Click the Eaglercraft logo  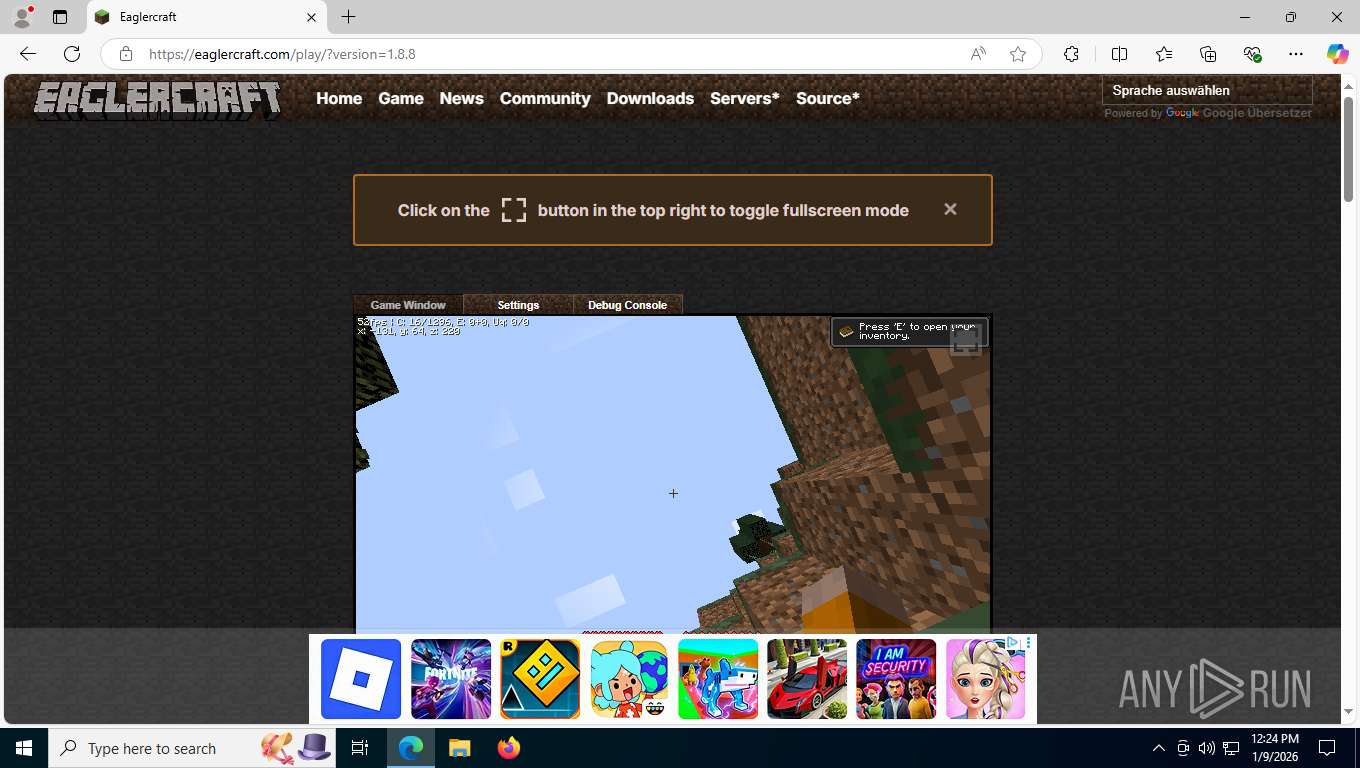[157, 100]
